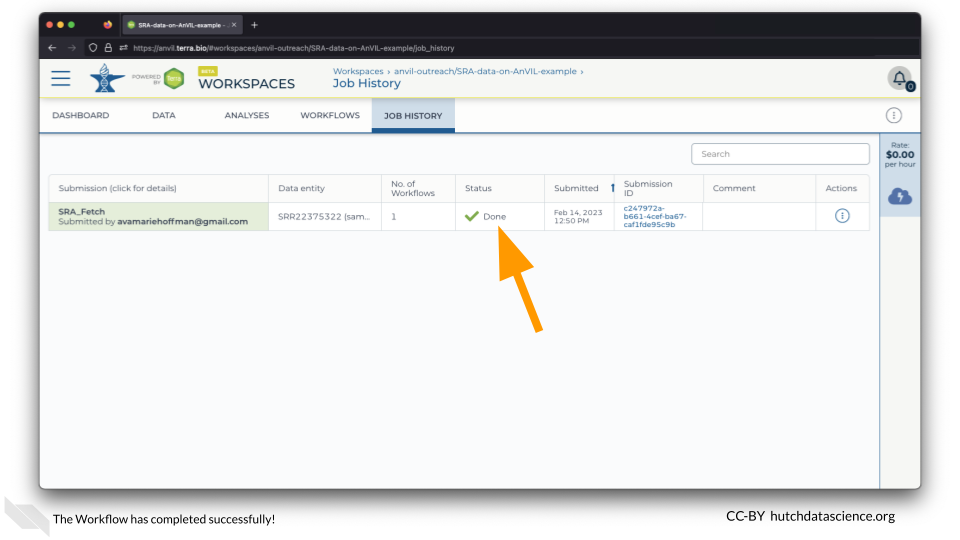Viewport: 960px width, 540px height.
Task: Open the hamburger navigation menu
Action: tap(61, 78)
